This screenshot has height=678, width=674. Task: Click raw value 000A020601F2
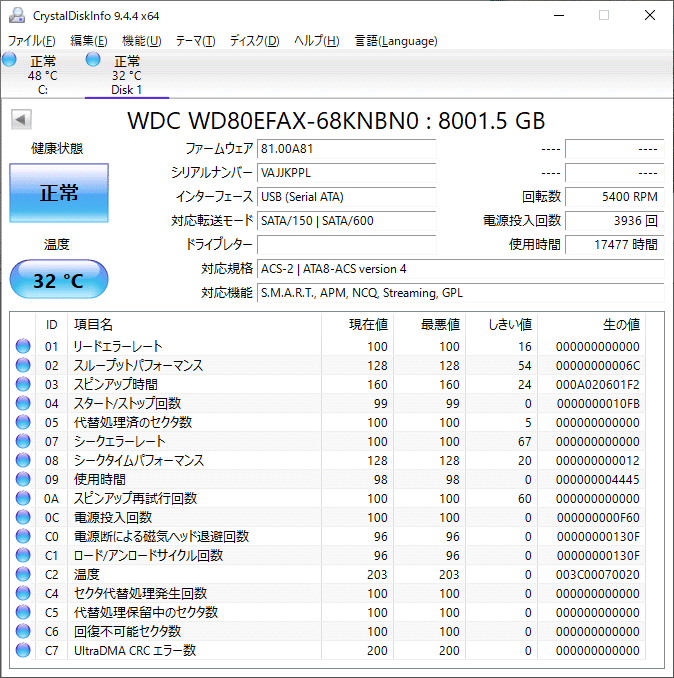click(597, 385)
